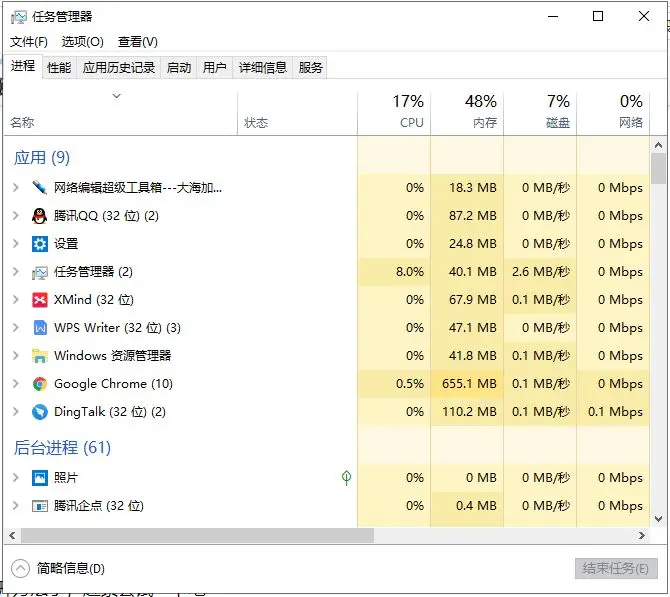Image resolution: width=670 pixels, height=597 pixels.
Task: Open the 文件 menu
Action: (x=29, y=42)
